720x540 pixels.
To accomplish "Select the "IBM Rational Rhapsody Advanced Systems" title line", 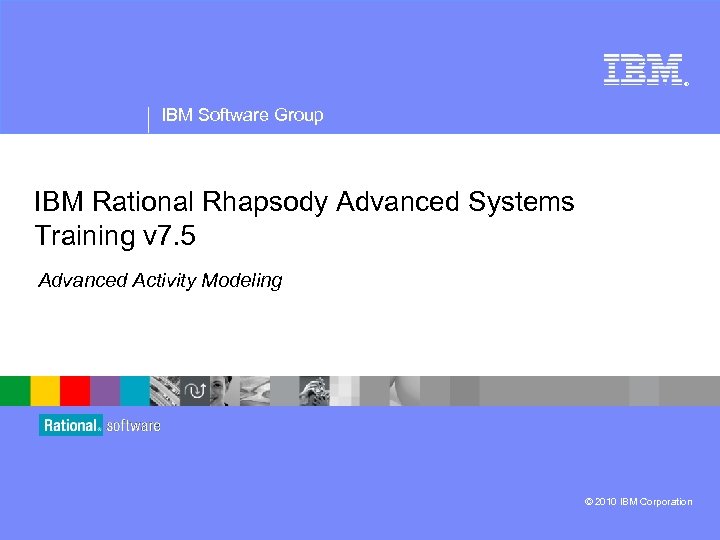I will pos(304,202).
